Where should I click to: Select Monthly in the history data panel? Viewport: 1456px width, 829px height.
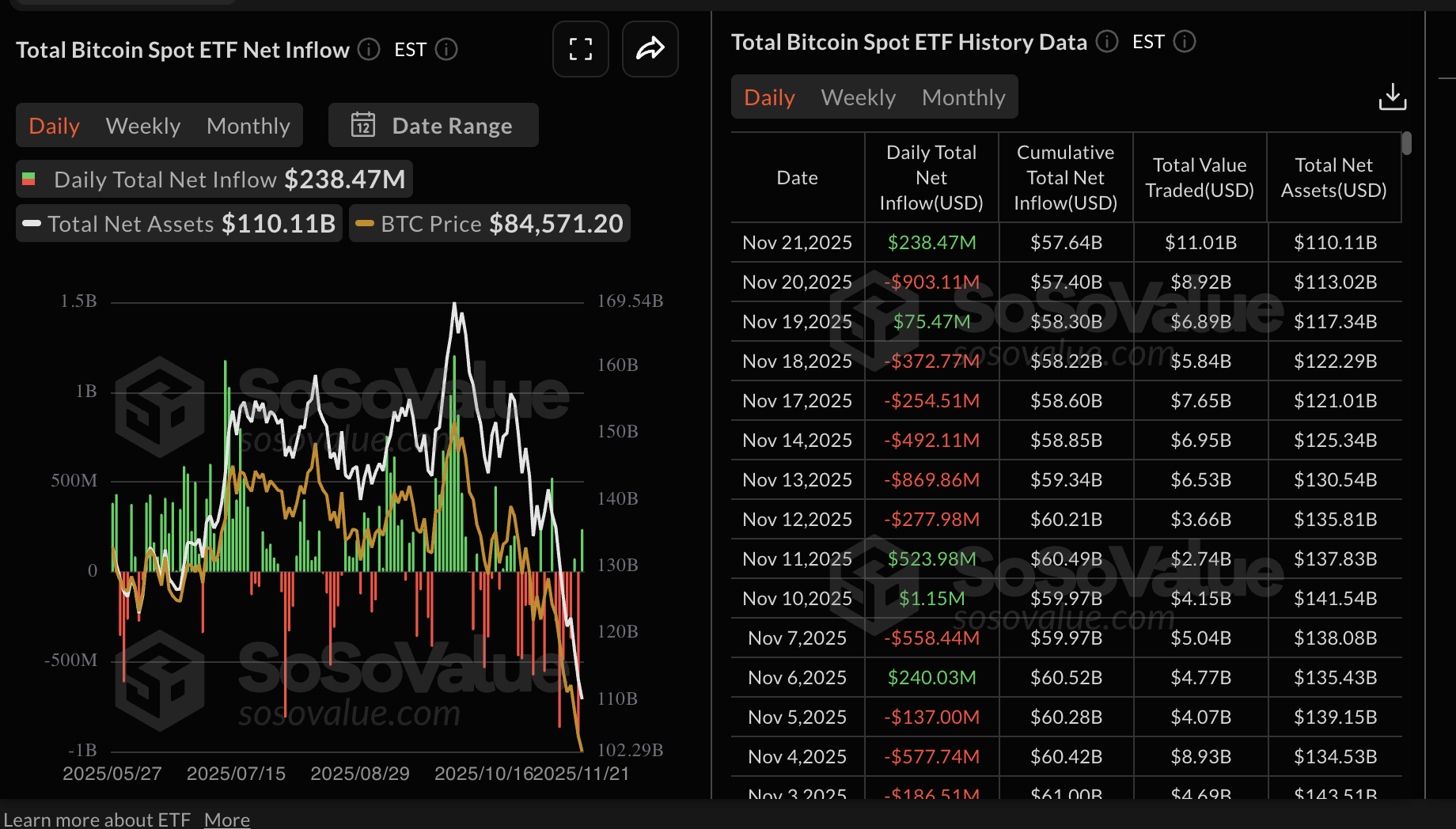963,97
